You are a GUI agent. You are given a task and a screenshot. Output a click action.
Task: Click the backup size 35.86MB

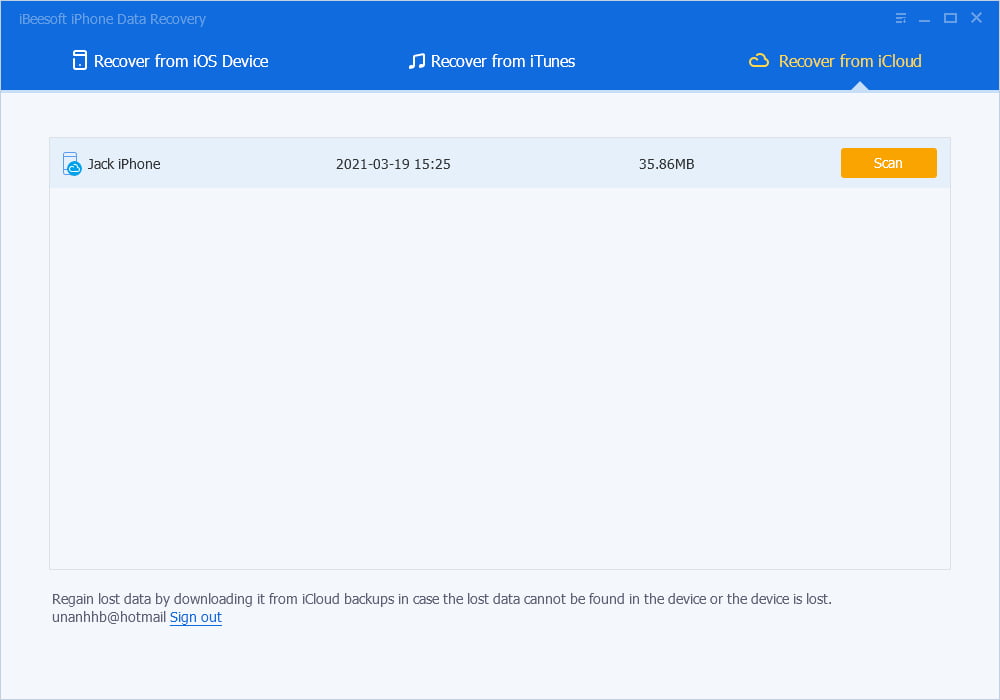coord(666,164)
